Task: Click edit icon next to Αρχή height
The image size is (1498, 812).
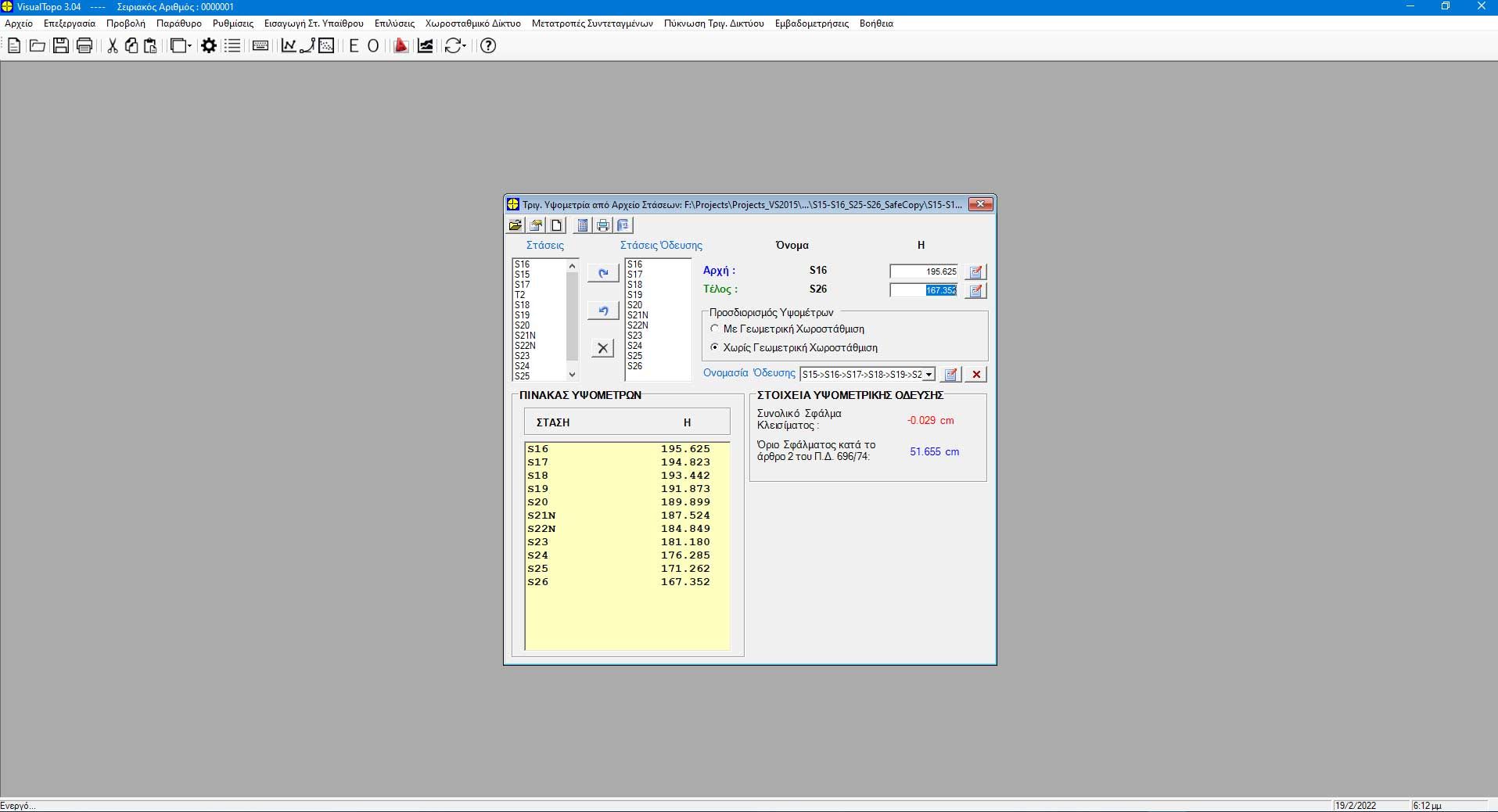Action: 975,272
